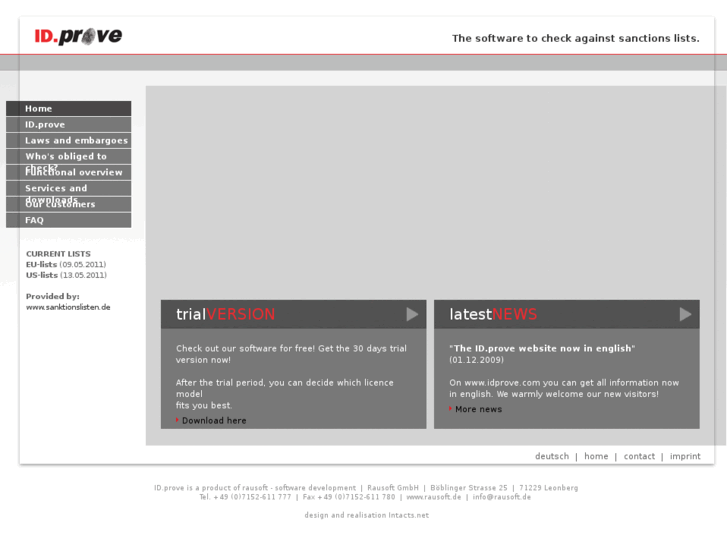Open Who's obliged to check? page
Image resolution: width=727 pixels, height=545 pixels.
pyautogui.click(x=69, y=156)
